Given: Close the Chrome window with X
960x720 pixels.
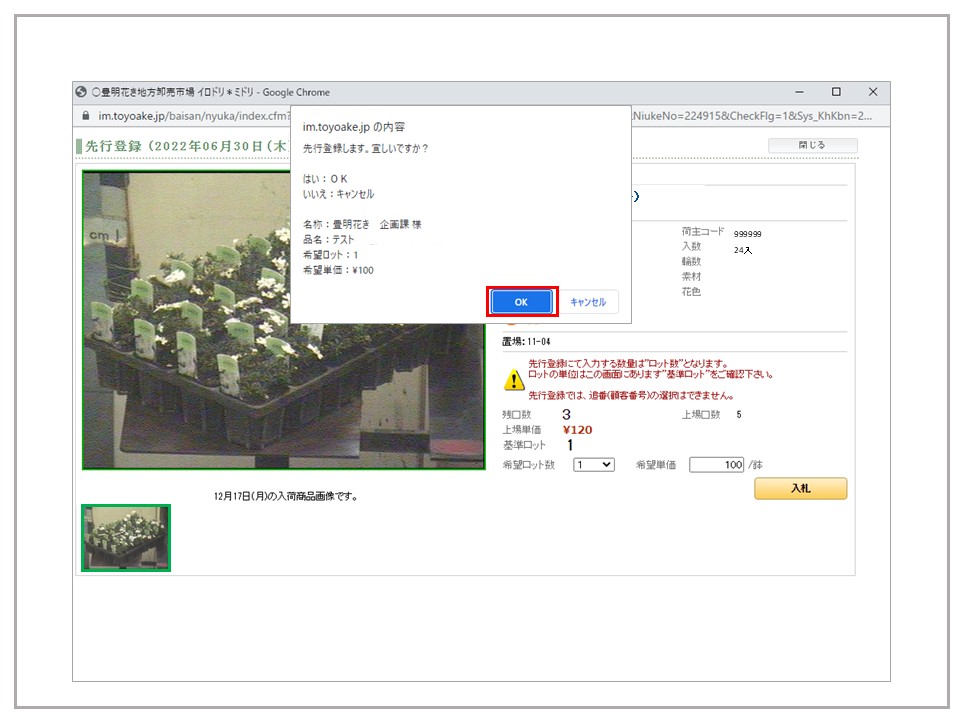Looking at the screenshot, I should [872, 92].
